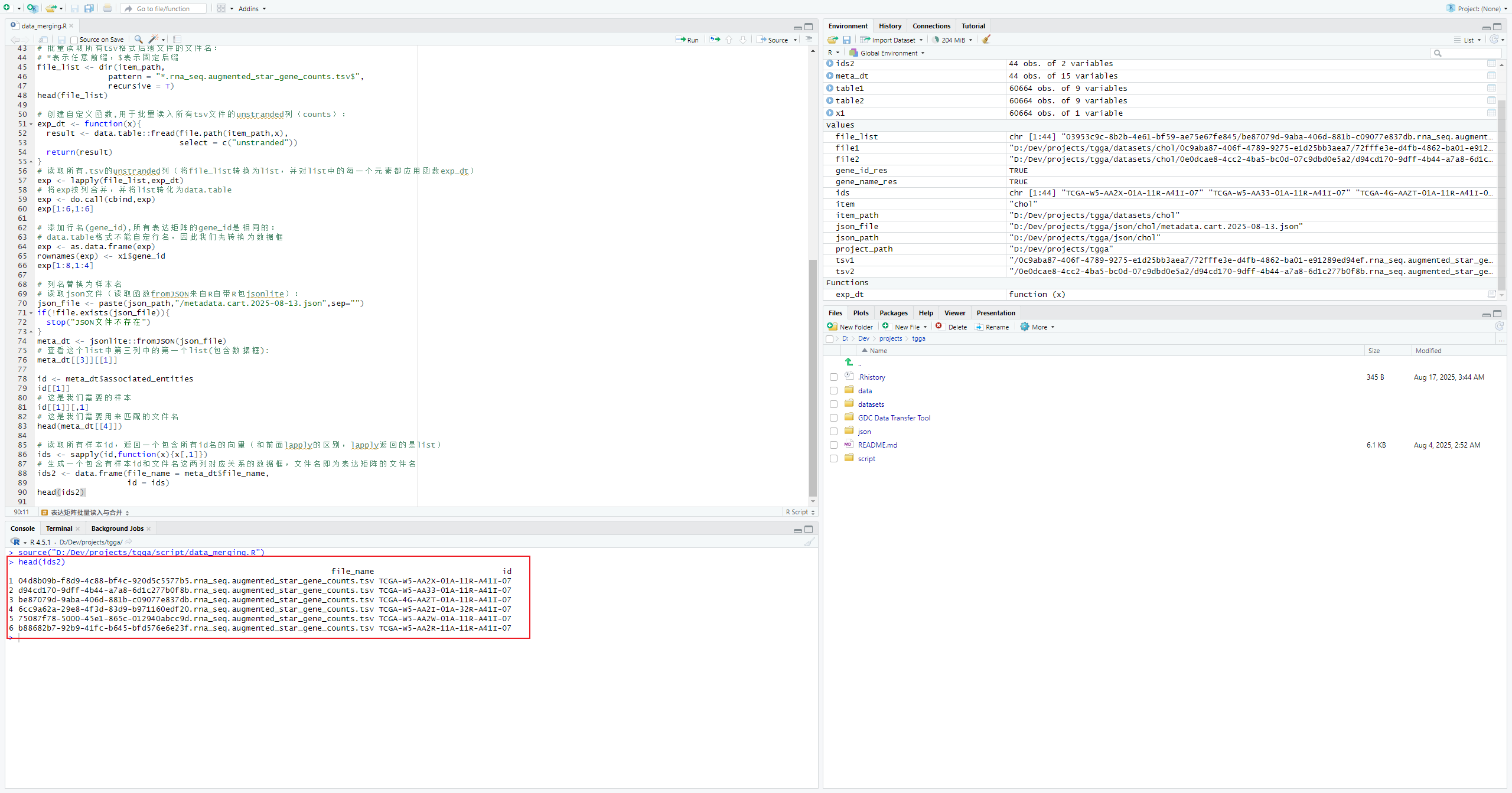Refresh the Files pane listing icon
This screenshot has height=793, width=1512.
tap(1499, 327)
